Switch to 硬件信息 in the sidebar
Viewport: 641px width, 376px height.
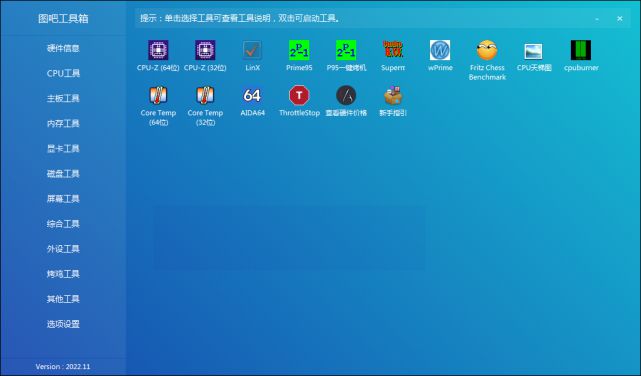point(63,48)
